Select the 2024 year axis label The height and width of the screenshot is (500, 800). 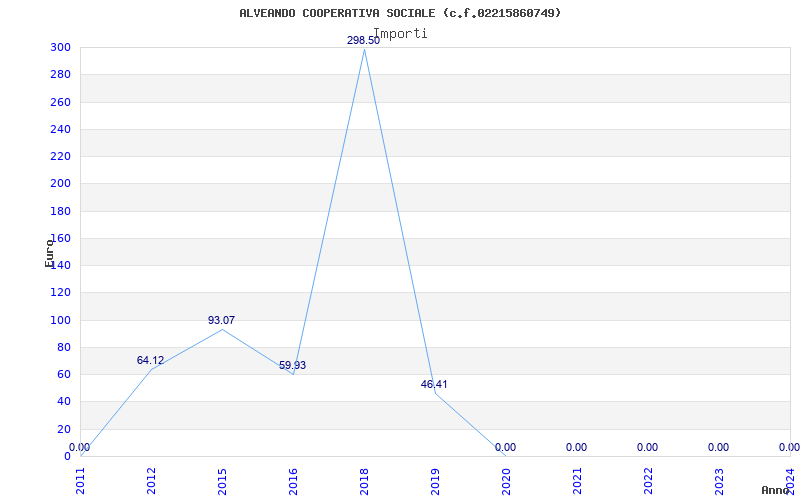click(790, 481)
